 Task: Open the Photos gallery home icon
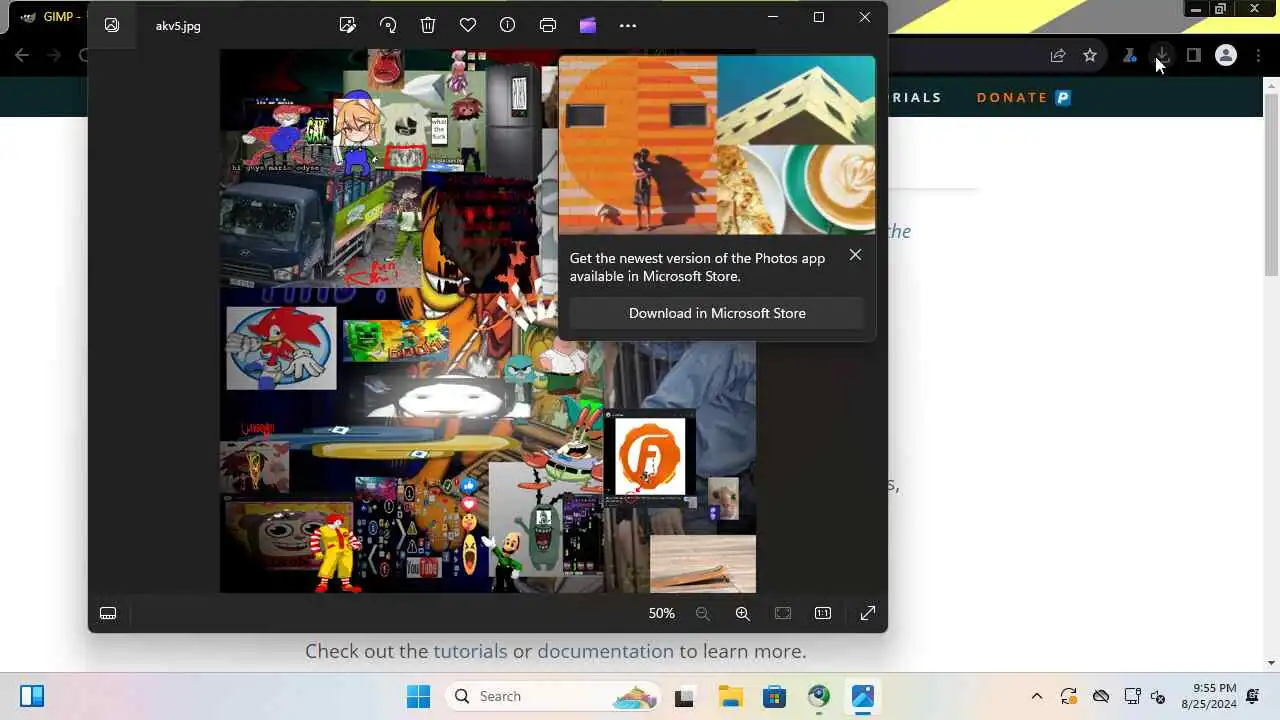pos(112,25)
